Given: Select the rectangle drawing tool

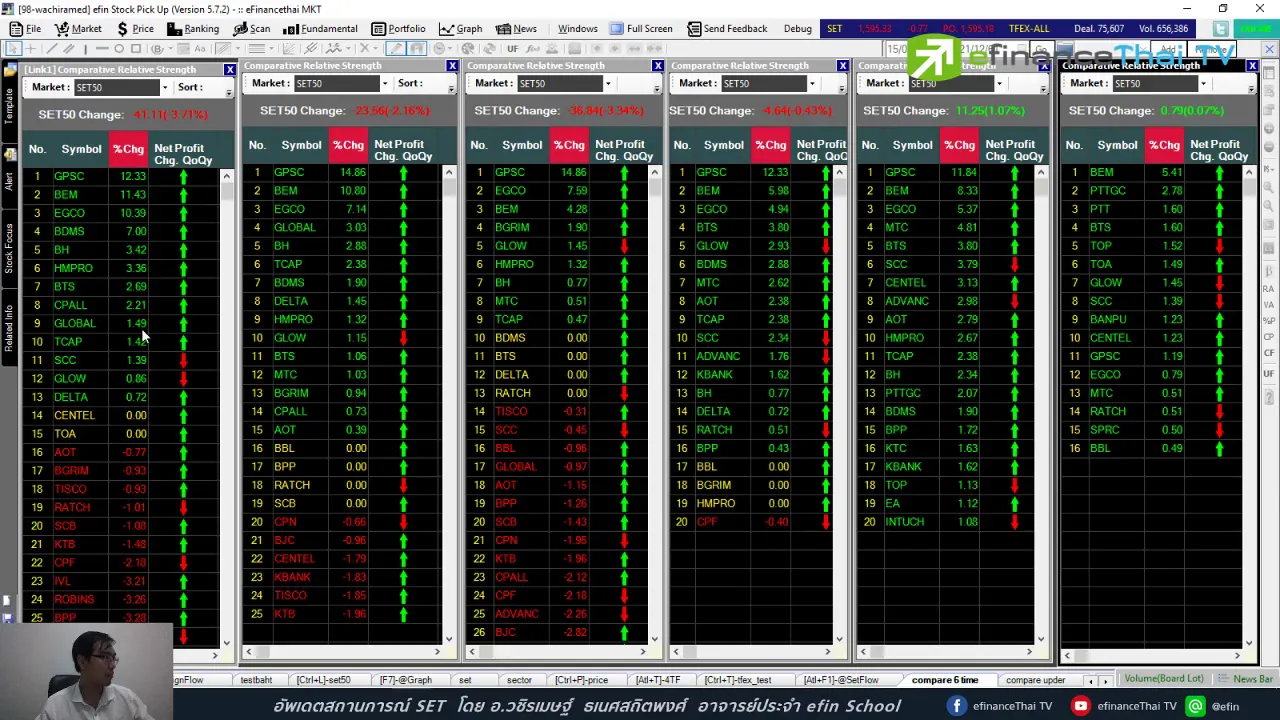Looking at the screenshot, I should 136,48.
